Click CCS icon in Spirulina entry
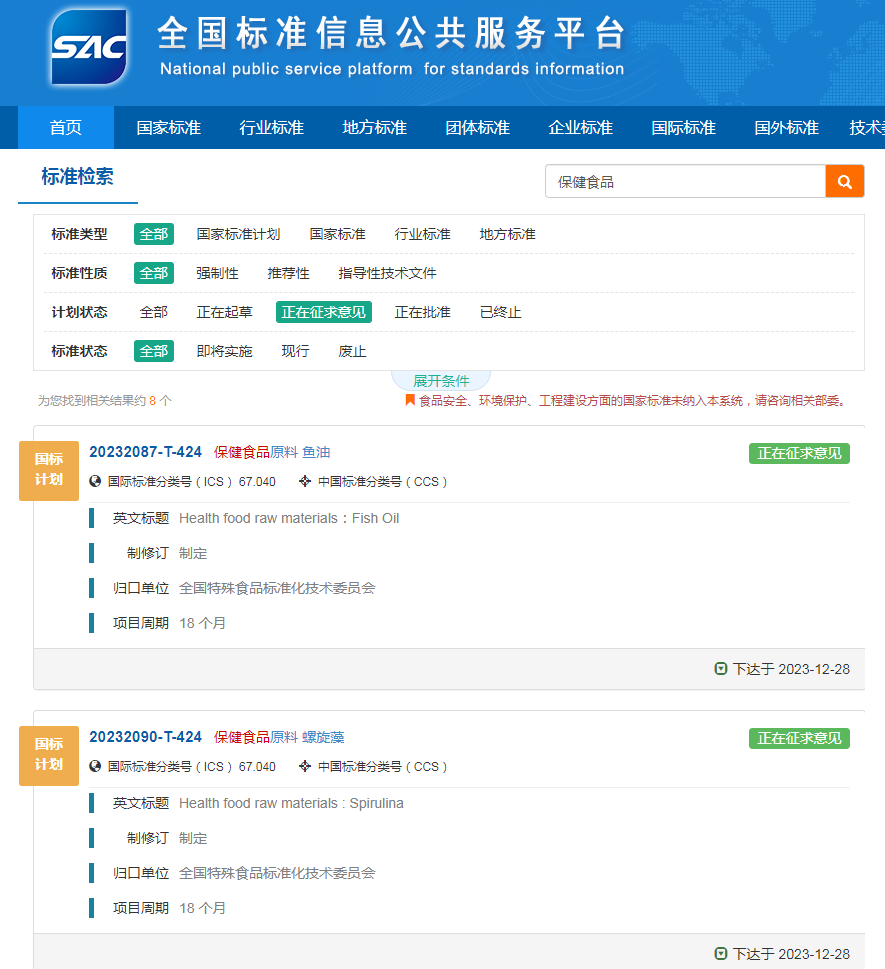The height and width of the screenshot is (969, 885). pos(305,766)
